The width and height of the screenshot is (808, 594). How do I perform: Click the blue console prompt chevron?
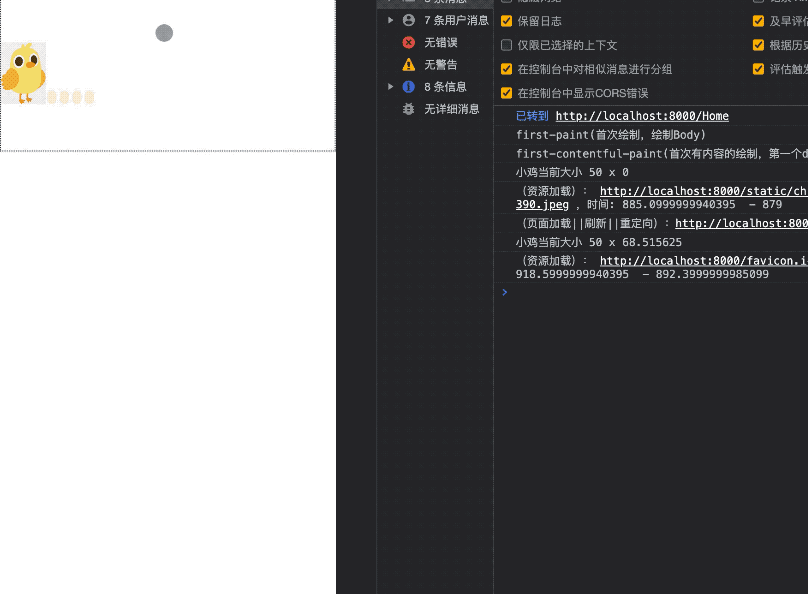coord(504,292)
